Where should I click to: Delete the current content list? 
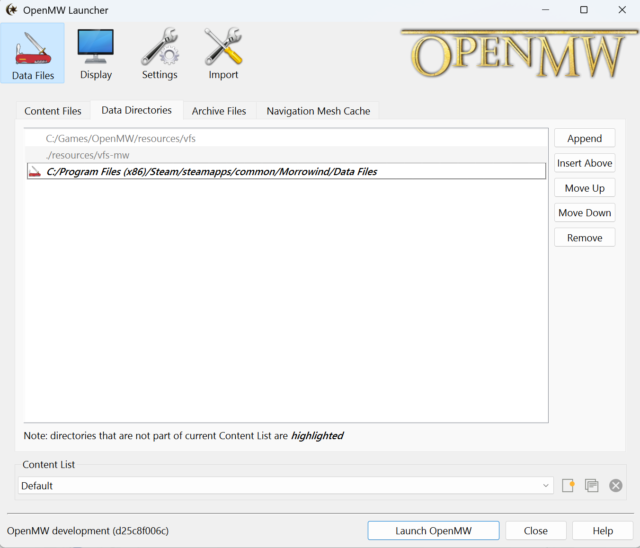tap(616, 485)
